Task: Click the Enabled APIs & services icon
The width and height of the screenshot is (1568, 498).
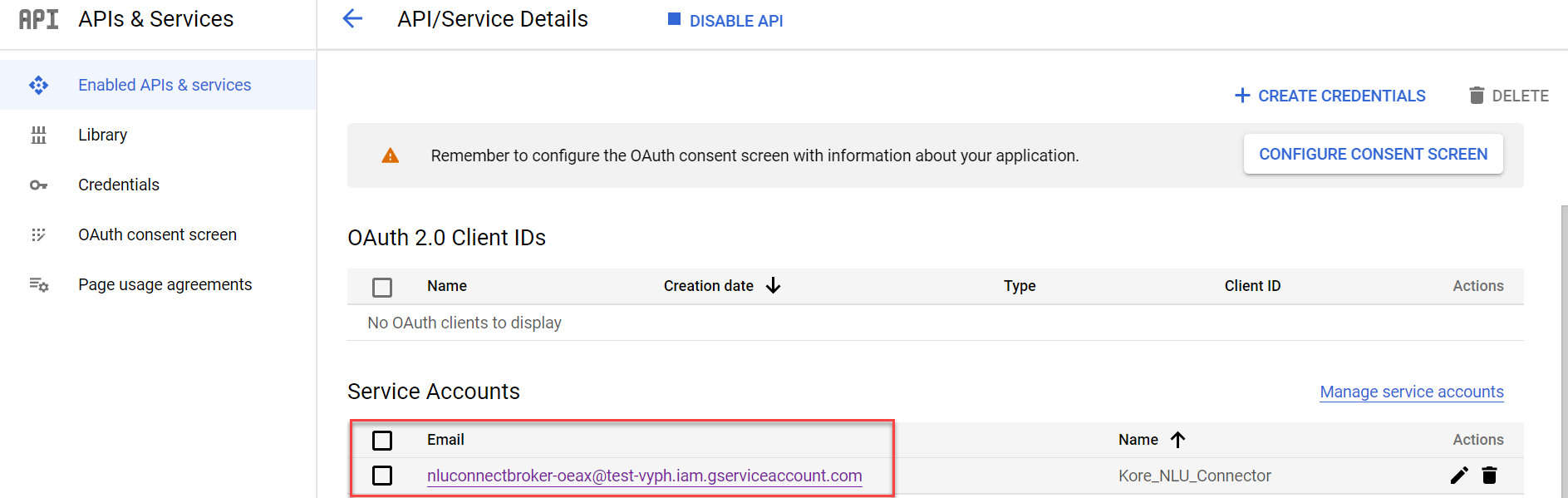Action: 38,85
